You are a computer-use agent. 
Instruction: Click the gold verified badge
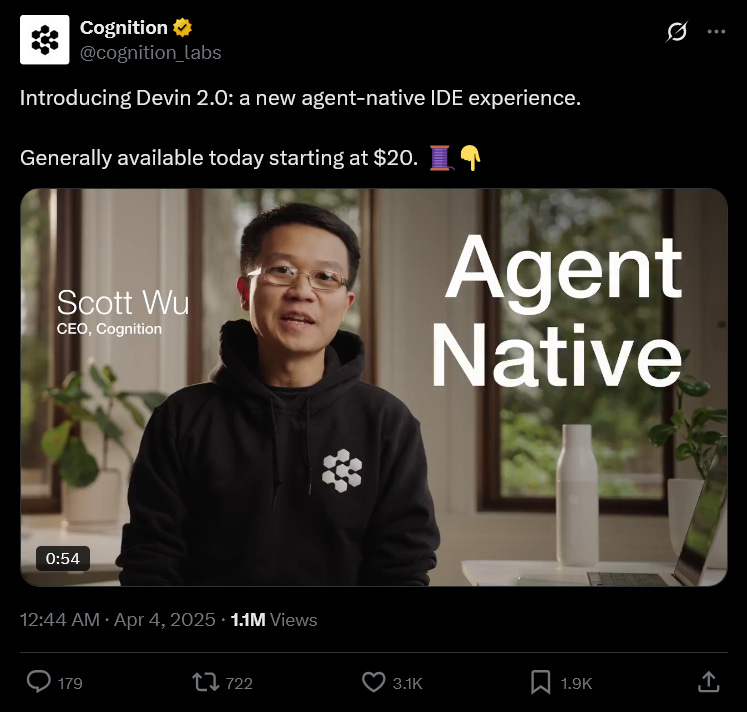(182, 28)
